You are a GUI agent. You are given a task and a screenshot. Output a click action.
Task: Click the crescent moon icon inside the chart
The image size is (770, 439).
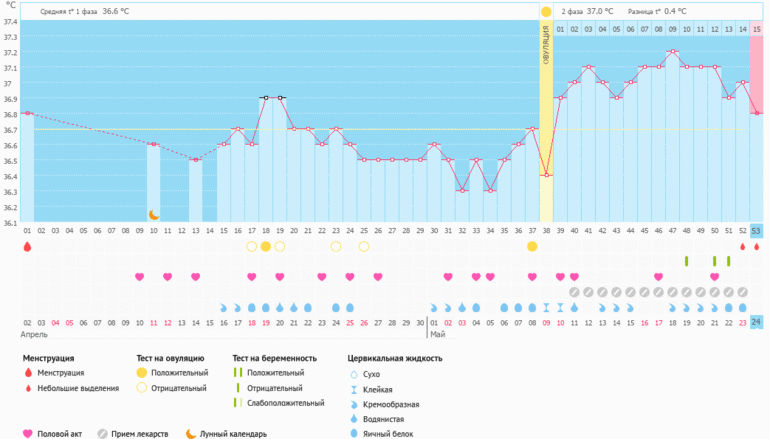(154, 214)
